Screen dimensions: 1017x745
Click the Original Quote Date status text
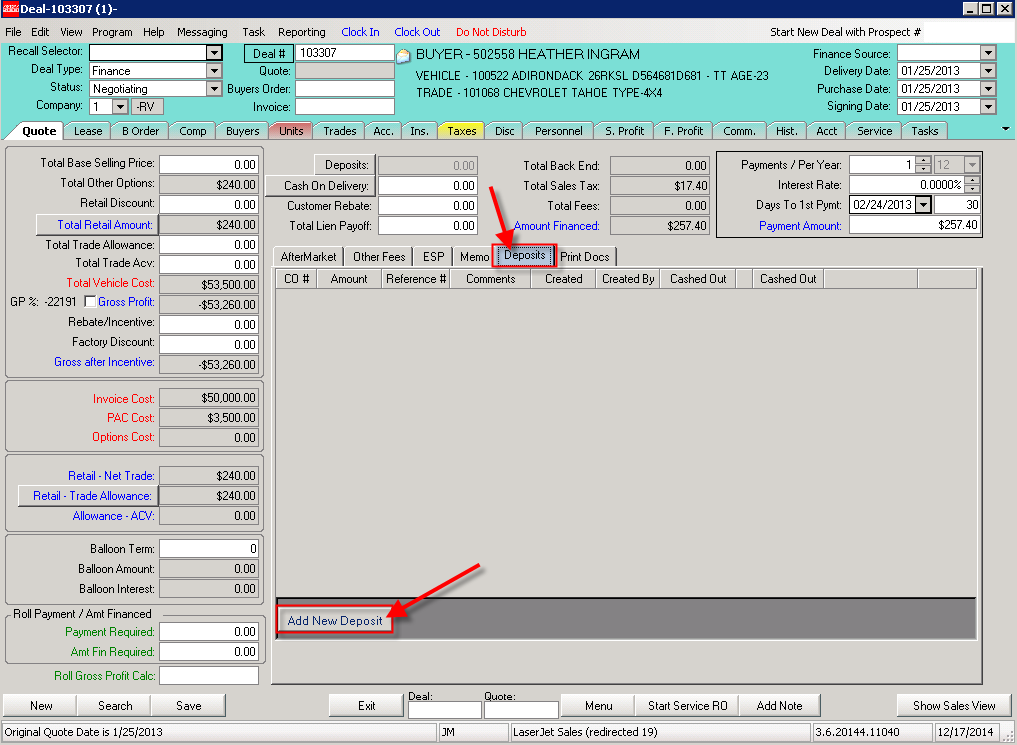pyautogui.click(x=84, y=732)
